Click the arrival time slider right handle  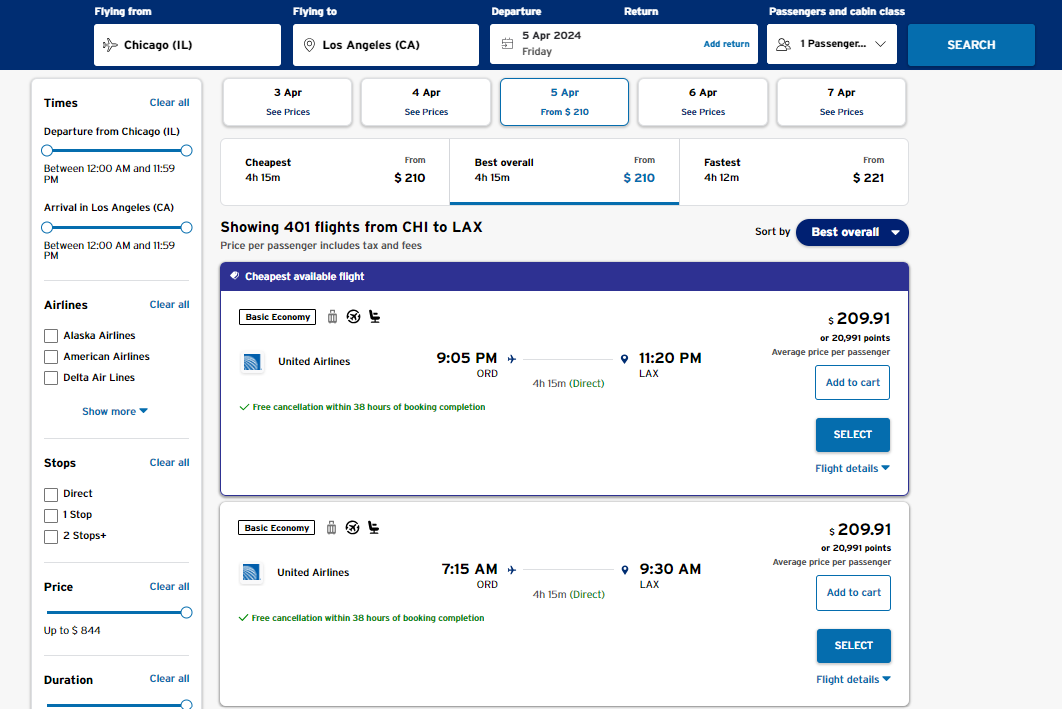pos(186,228)
